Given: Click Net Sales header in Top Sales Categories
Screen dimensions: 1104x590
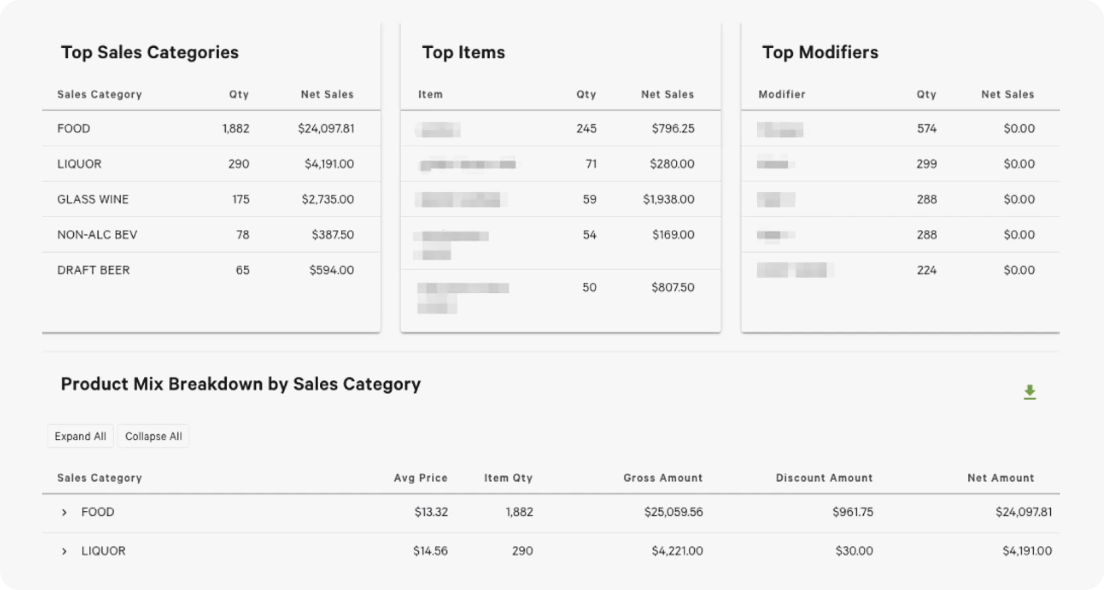Looking at the screenshot, I should 327,94.
